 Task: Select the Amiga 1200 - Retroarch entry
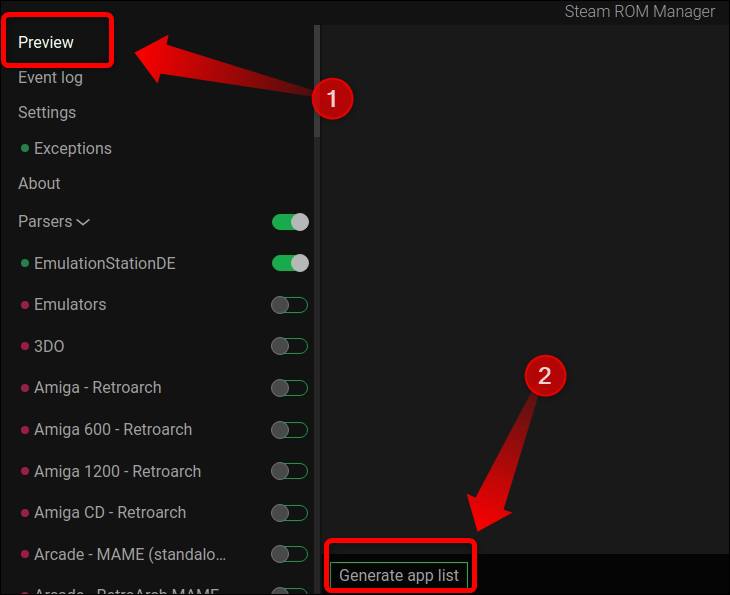(117, 471)
